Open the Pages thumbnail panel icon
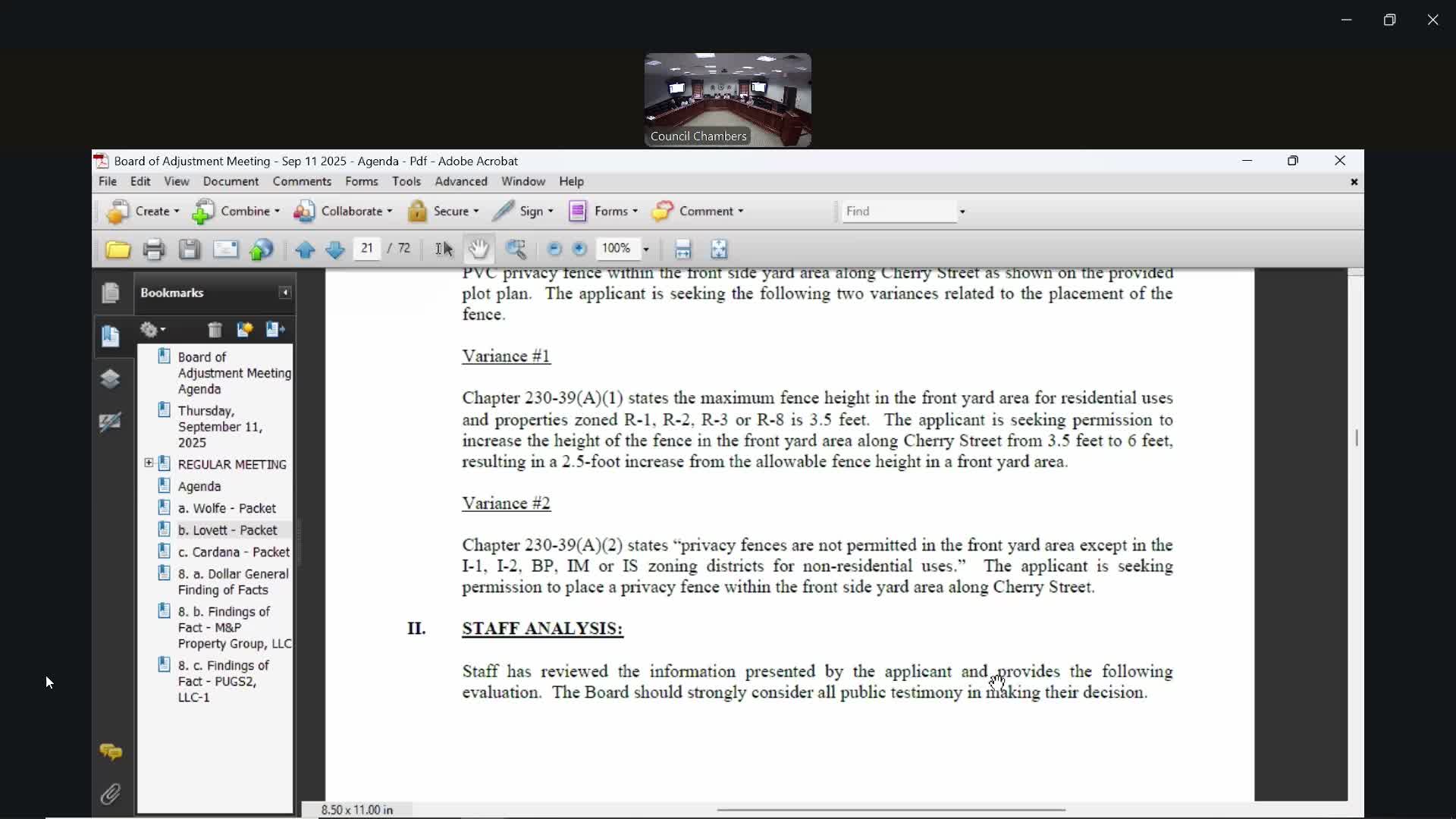This screenshot has width=1456, height=819. pyautogui.click(x=111, y=293)
